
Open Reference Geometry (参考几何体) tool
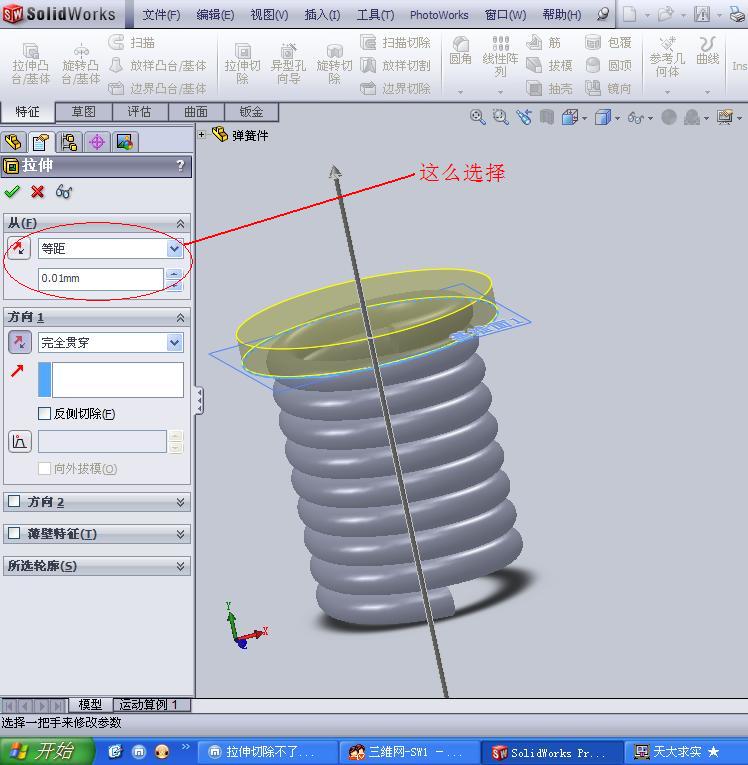click(667, 57)
